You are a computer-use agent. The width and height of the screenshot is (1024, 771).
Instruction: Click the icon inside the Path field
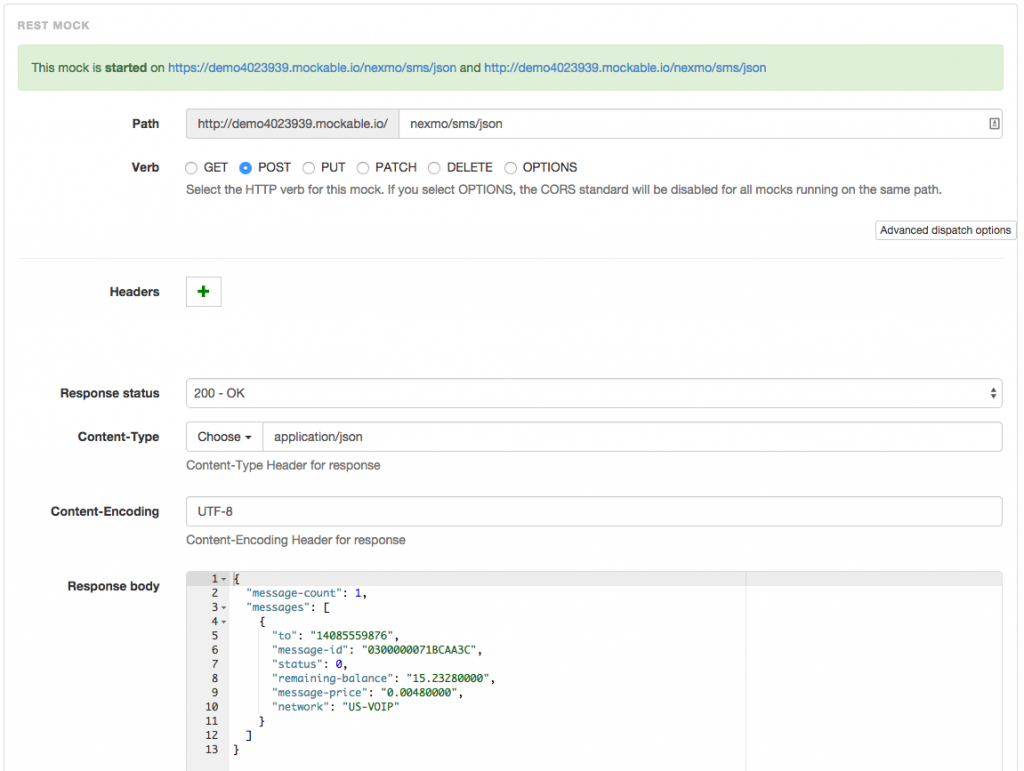994,124
